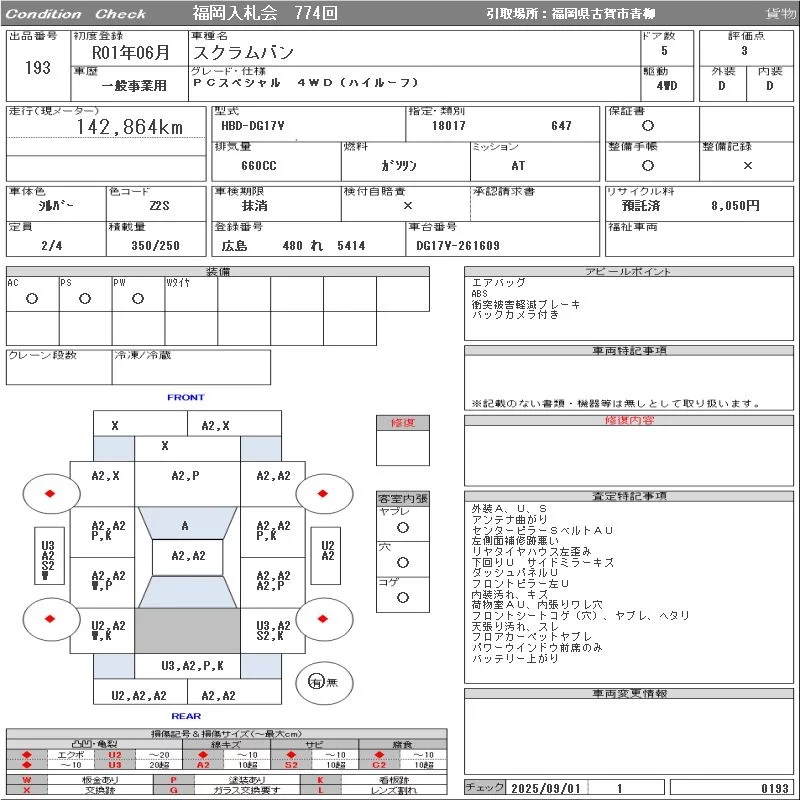Image resolution: width=800 pixels, height=800 pixels.
Task: Click the ヤブレ interior circle mark
Action: 403,528
